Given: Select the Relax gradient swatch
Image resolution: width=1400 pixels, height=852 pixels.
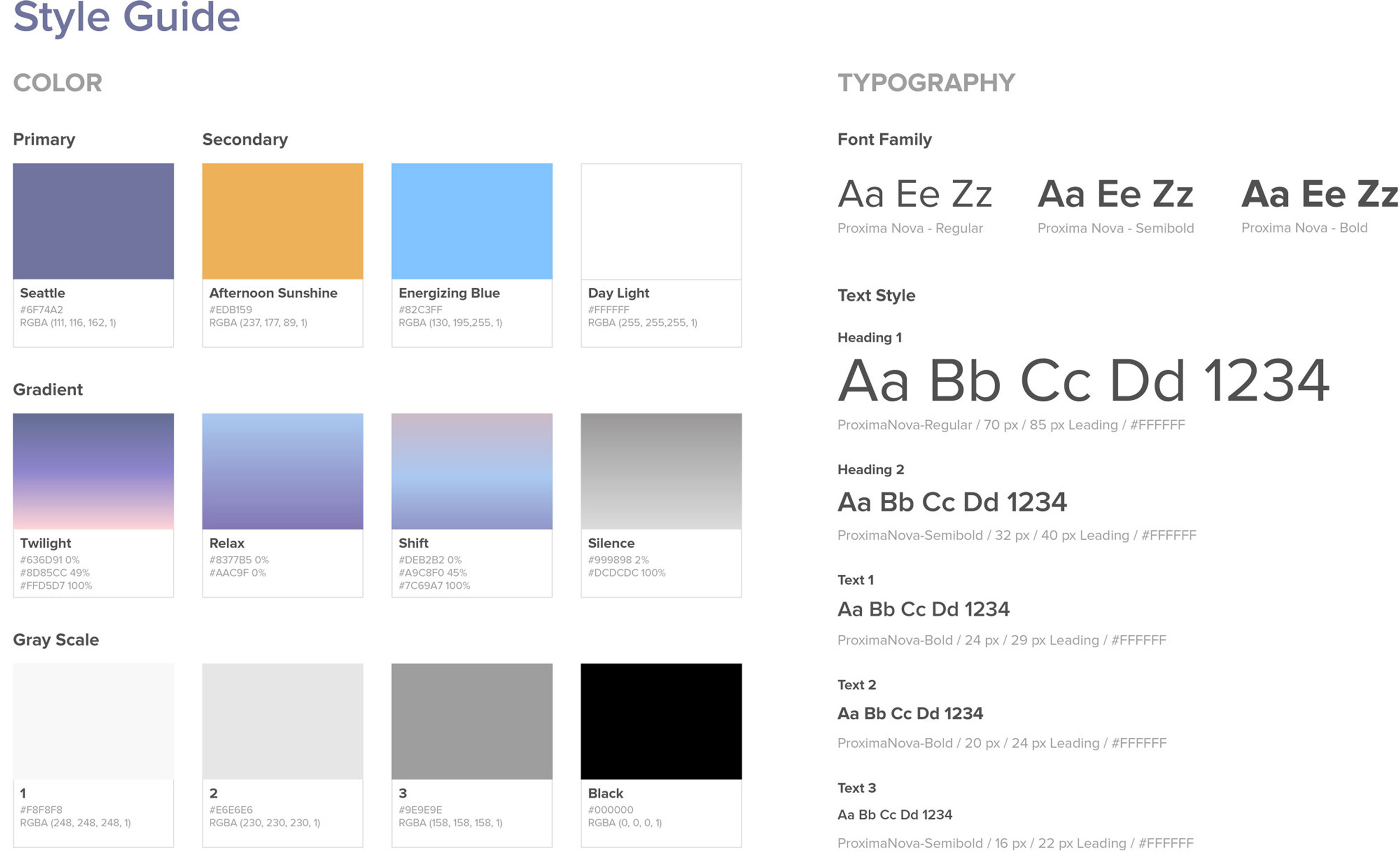Looking at the screenshot, I should (282, 471).
